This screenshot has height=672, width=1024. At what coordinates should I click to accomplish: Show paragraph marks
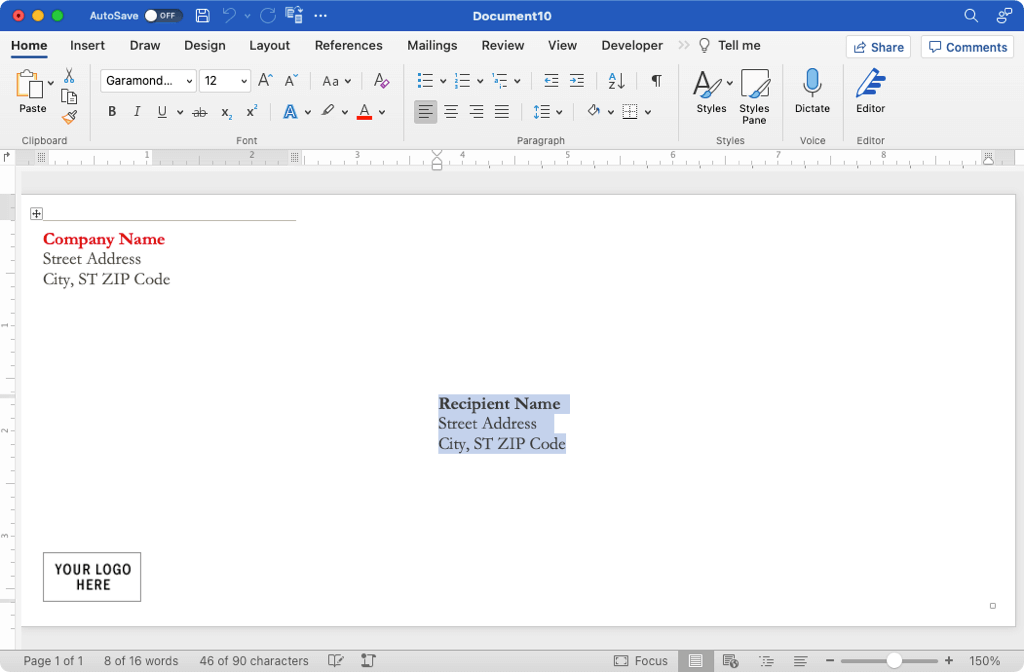point(655,80)
